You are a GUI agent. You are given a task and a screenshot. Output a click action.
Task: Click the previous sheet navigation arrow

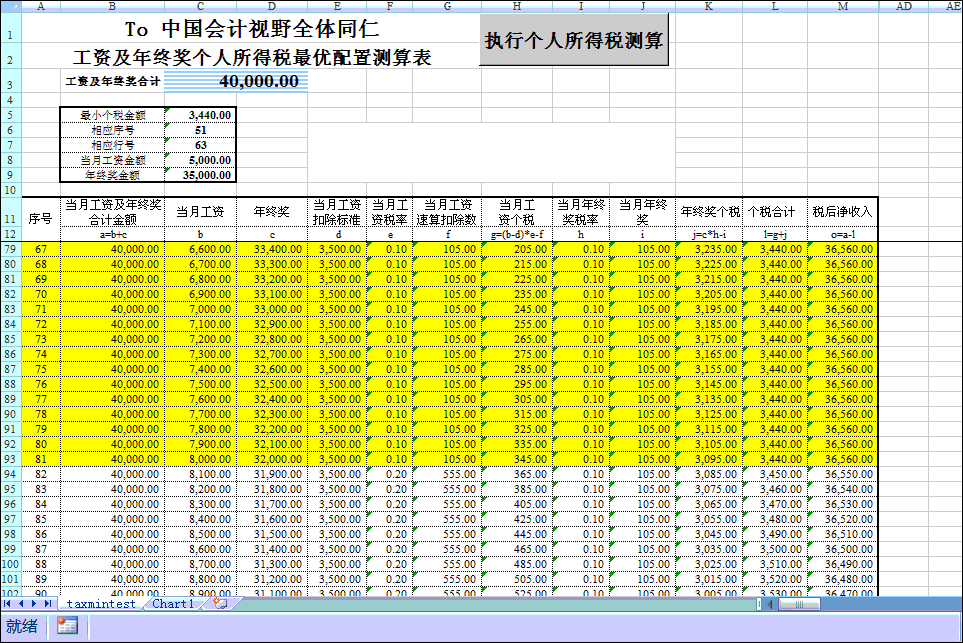21,604
